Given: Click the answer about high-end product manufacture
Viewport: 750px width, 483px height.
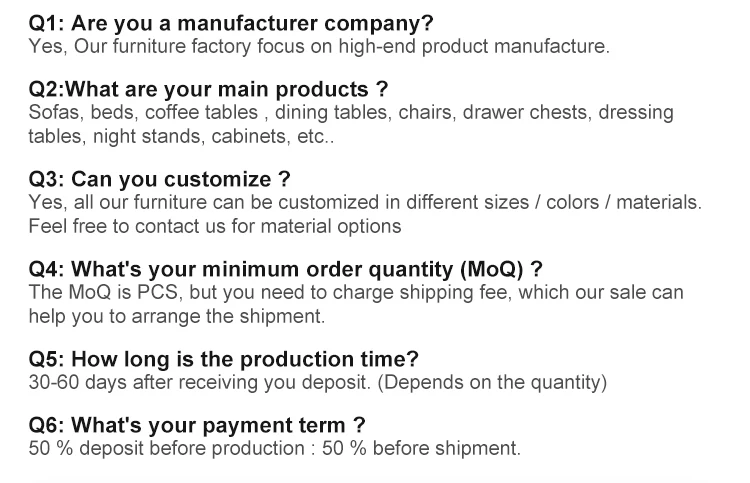Looking at the screenshot, I should pyautogui.click(x=318, y=46).
